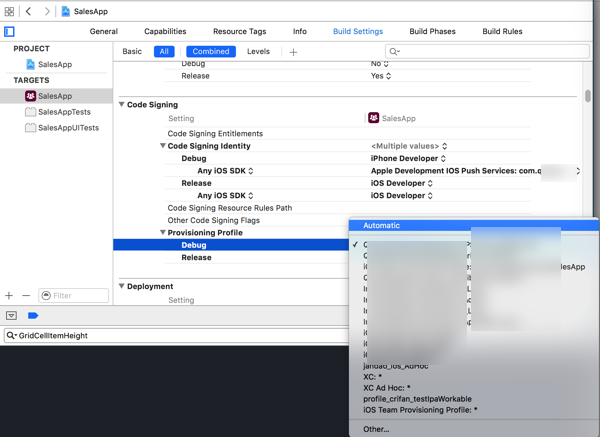Select SalesAppUITests target
The height and width of the screenshot is (437, 600).
click(x=62, y=128)
